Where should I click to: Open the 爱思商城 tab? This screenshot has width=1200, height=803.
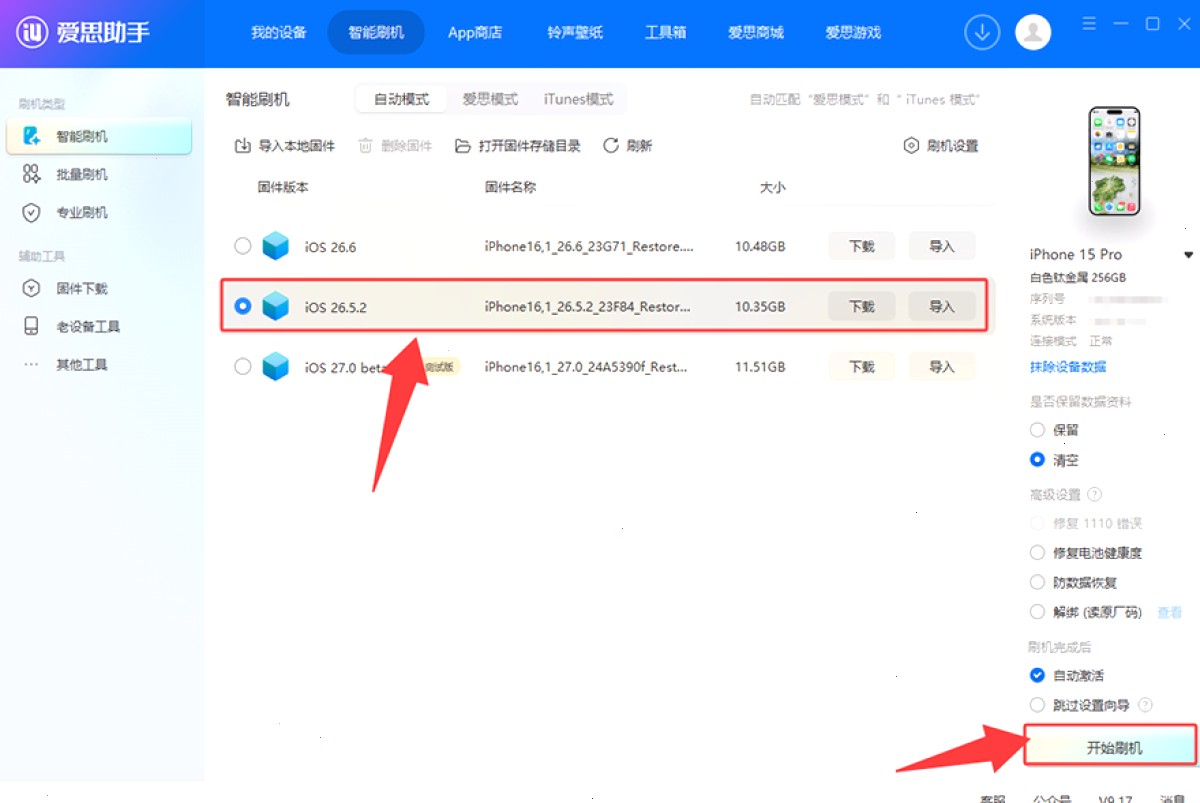point(756,32)
